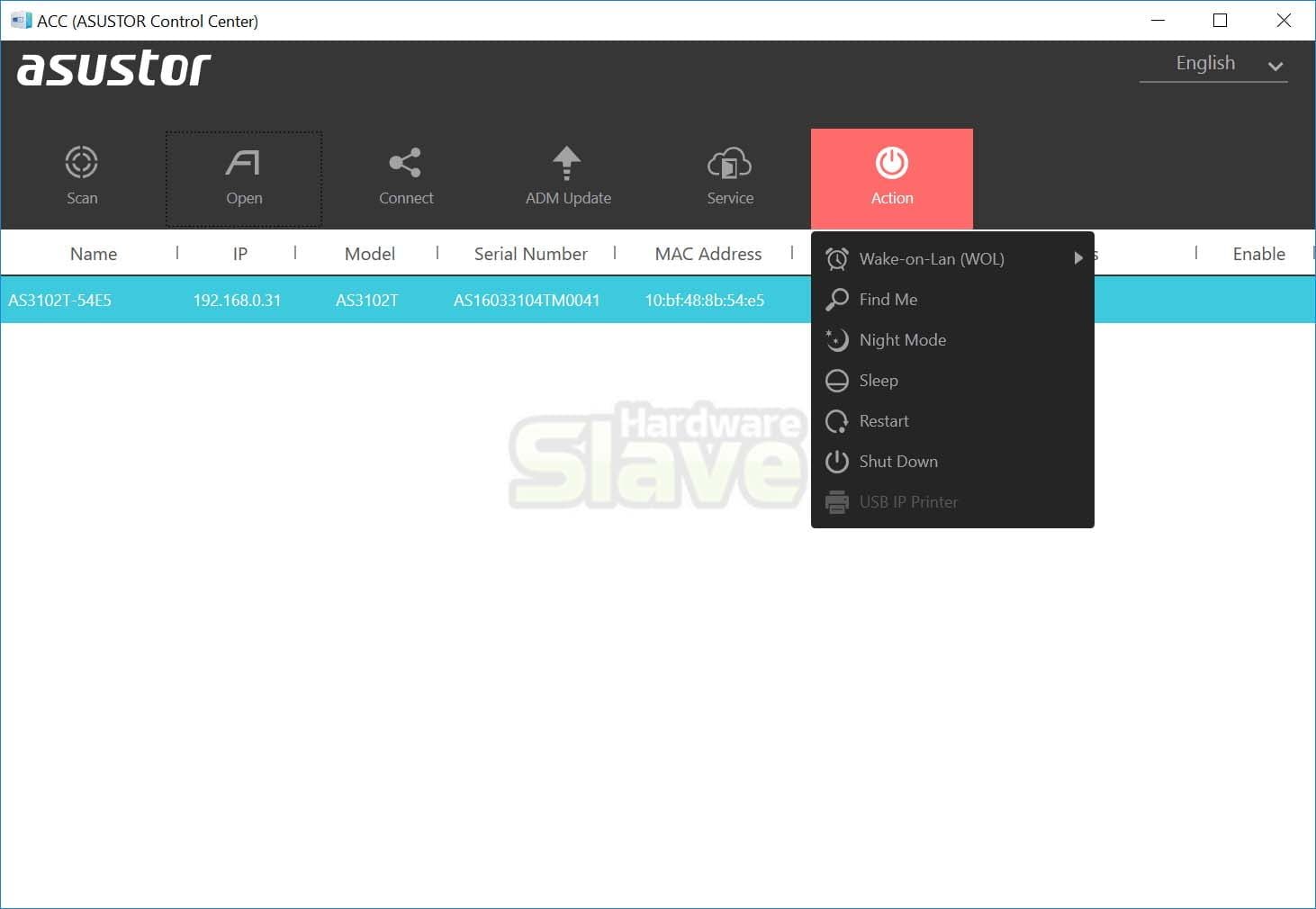
Task: Click the magnifier Find Me icon
Action: coord(837,300)
